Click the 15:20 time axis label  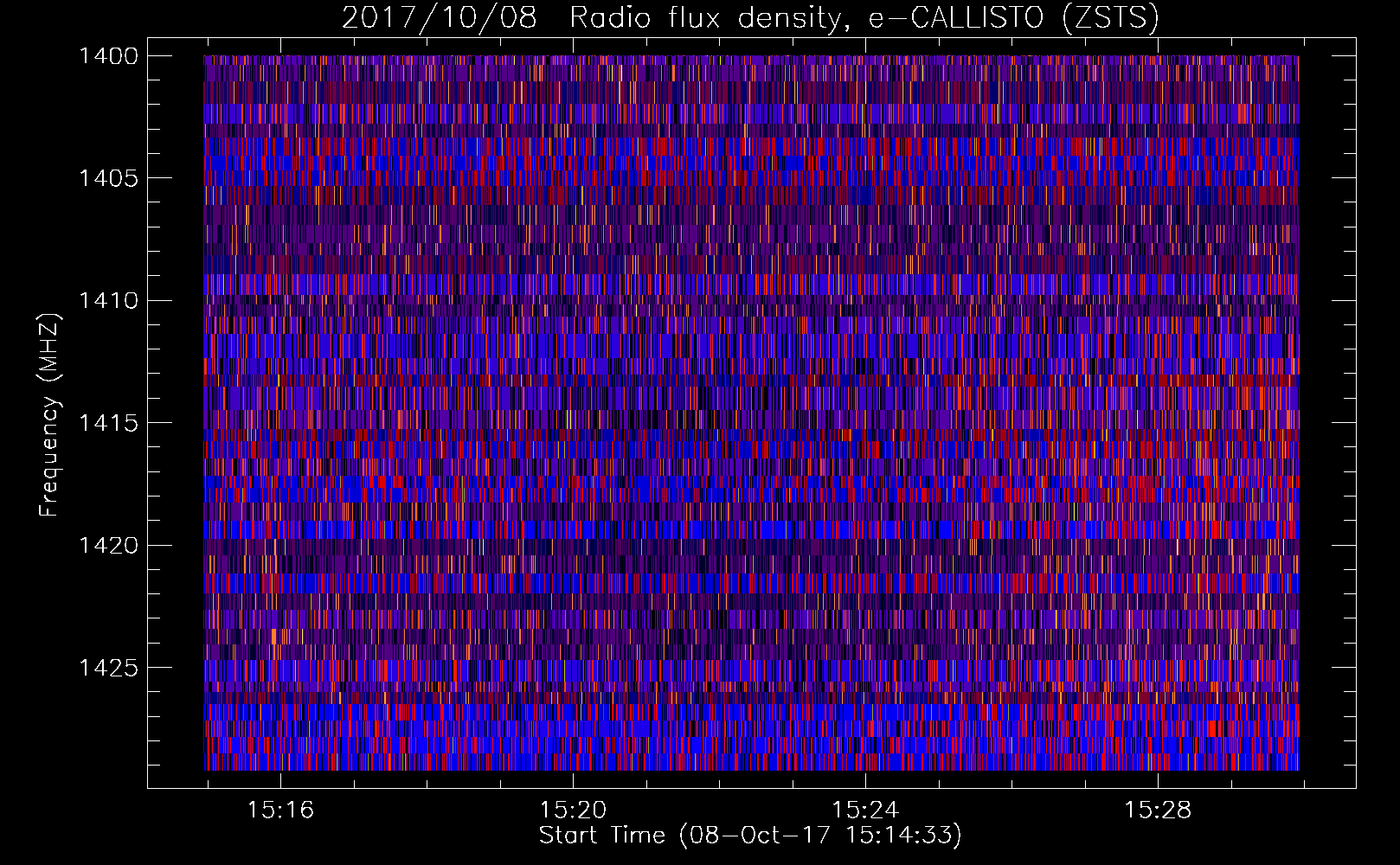point(573,811)
